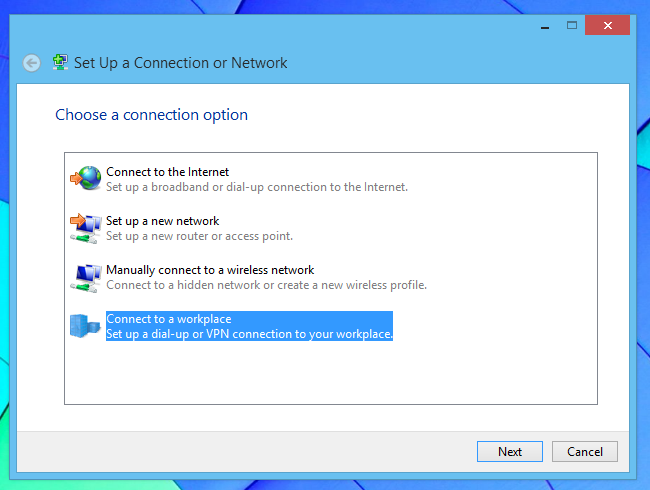Image resolution: width=650 pixels, height=490 pixels.
Task: Select the Manually connect wireless network icon
Action: click(x=86, y=278)
